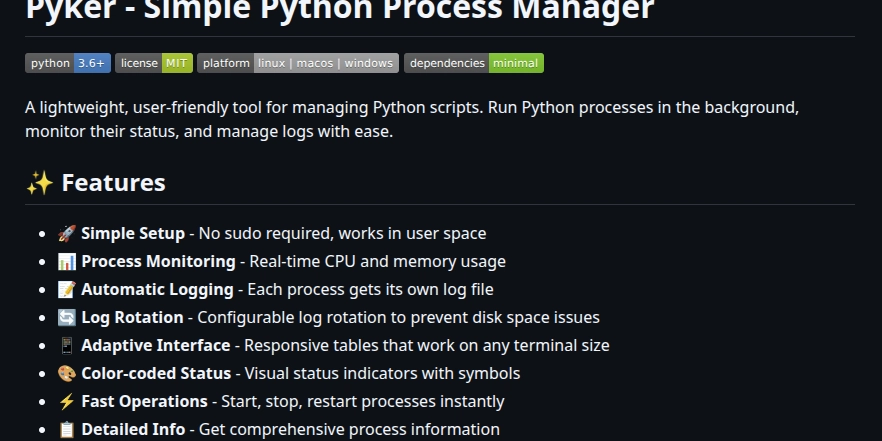Click the 'A lightweight, user-friendly tool' description line
The height and width of the screenshot is (441, 882).
click(412, 107)
